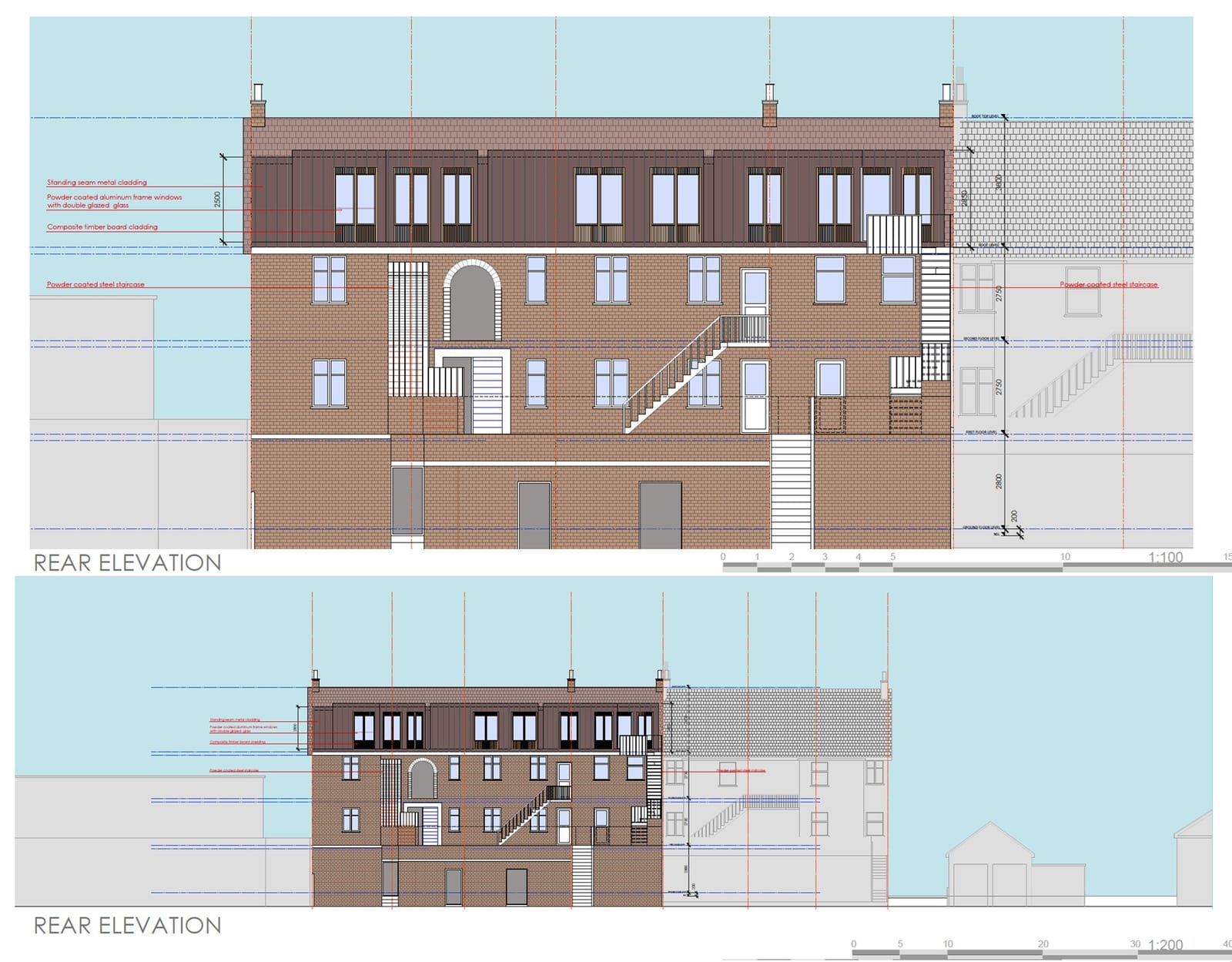This screenshot has width=1232, height=962.
Task: Select the "Standing seam metal cladding" annotation in 1:100 drawing
Action: click(97, 183)
